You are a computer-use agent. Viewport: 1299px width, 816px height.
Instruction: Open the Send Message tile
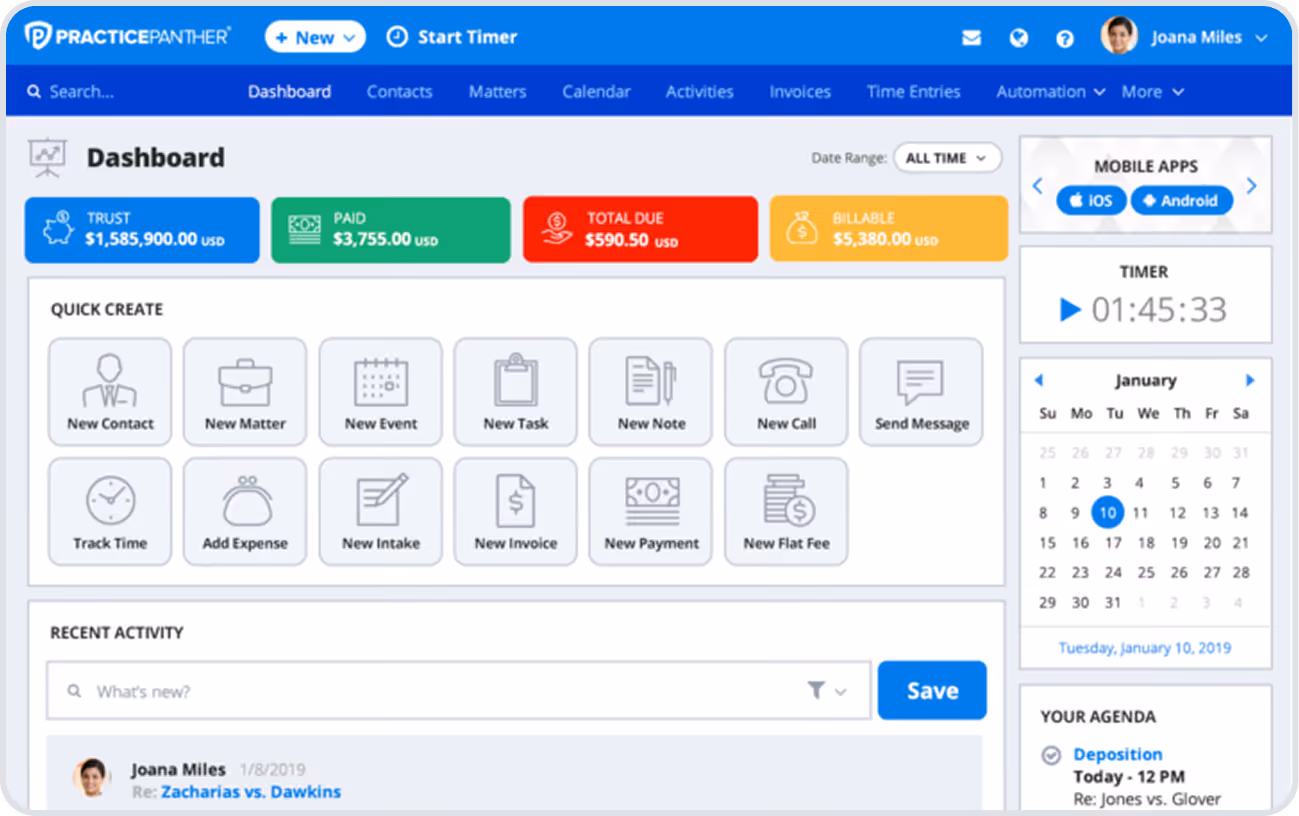click(x=921, y=392)
